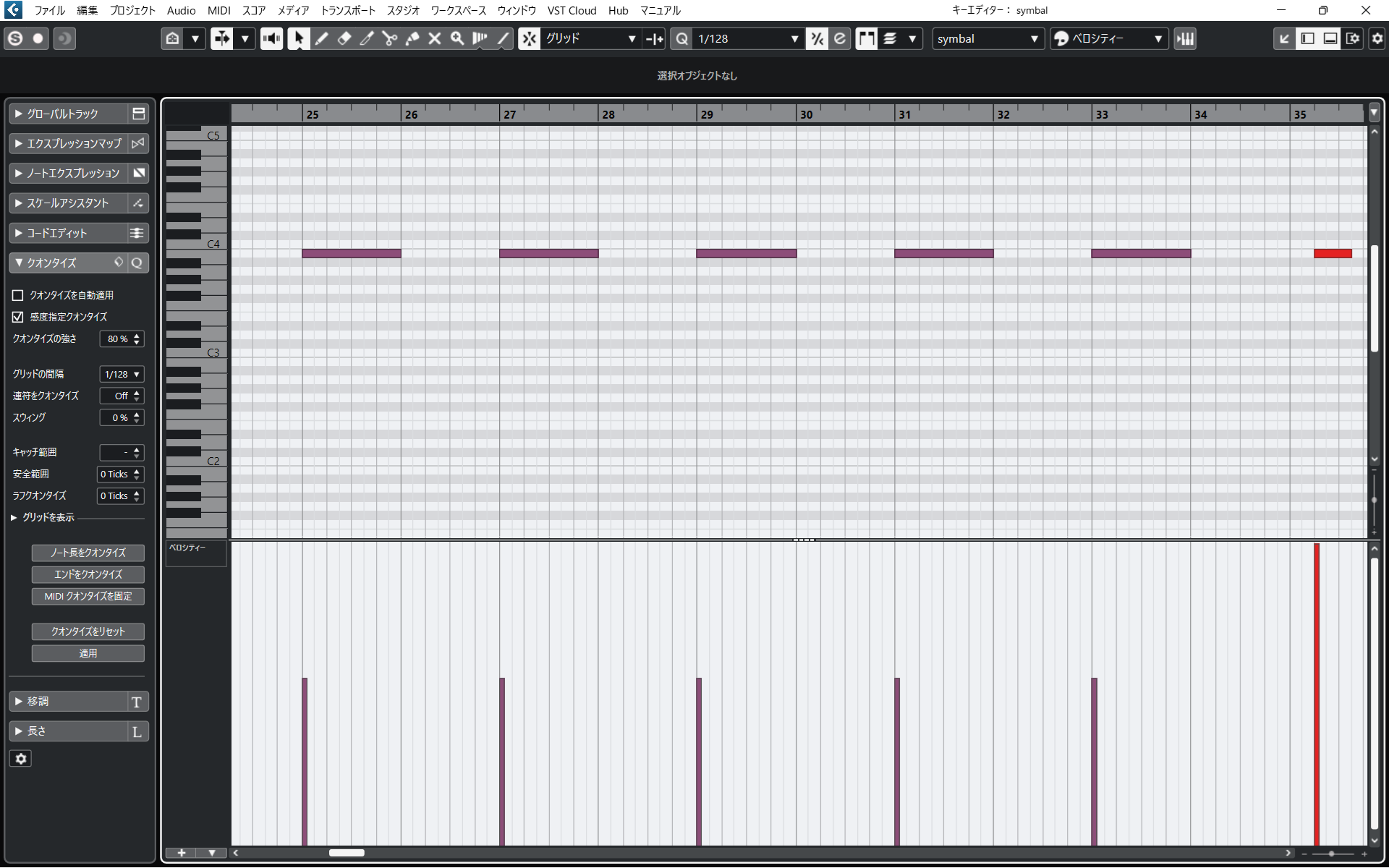
Task: Open the symbal part selection dropdown
Action: coord(987,39)
